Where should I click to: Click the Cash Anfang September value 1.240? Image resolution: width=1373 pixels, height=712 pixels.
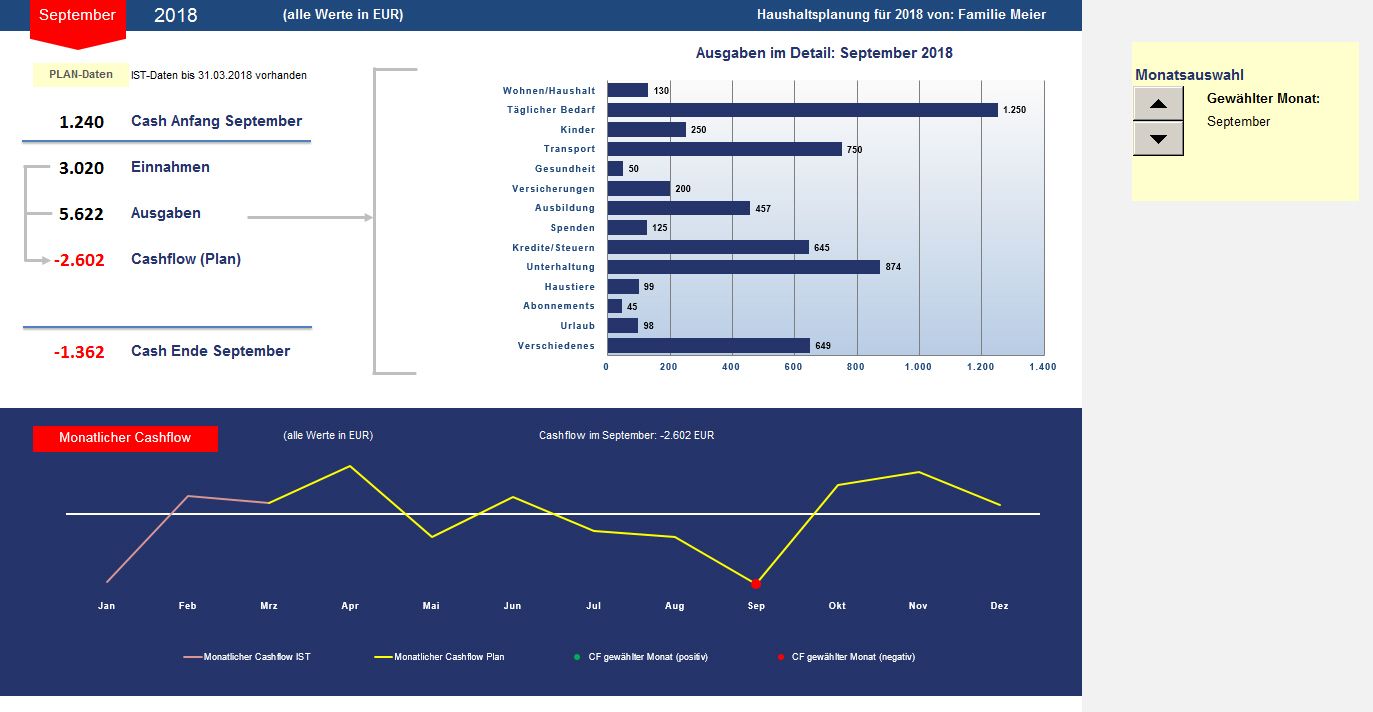[81, 122]
